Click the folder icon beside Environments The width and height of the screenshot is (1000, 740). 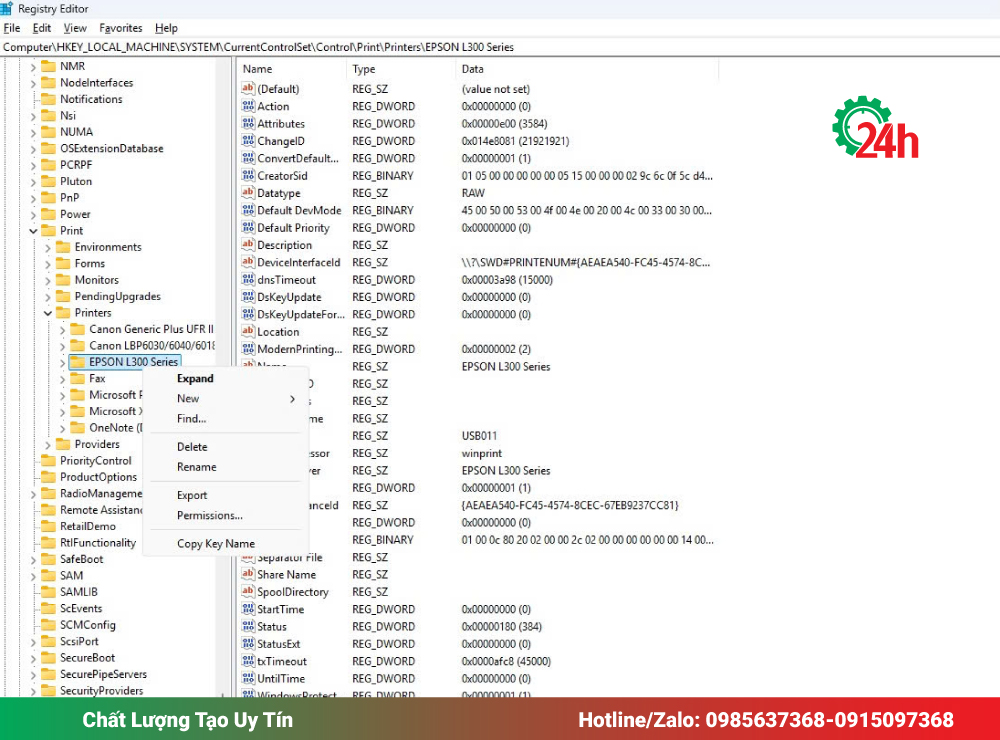coord(63,247)
